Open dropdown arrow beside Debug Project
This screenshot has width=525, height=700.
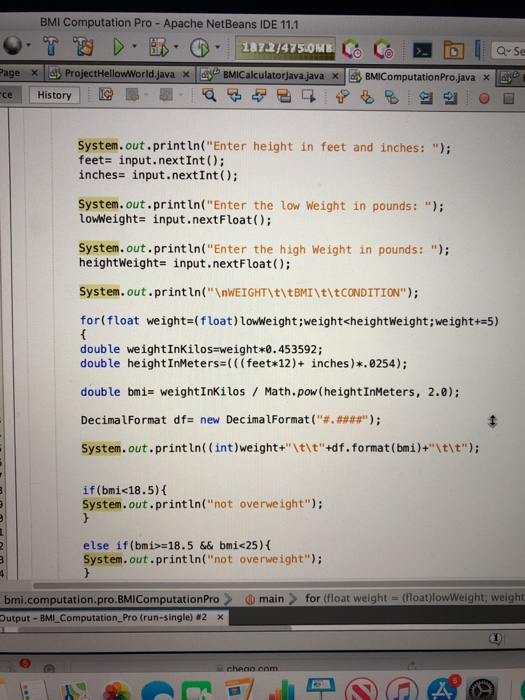point(176,46)
